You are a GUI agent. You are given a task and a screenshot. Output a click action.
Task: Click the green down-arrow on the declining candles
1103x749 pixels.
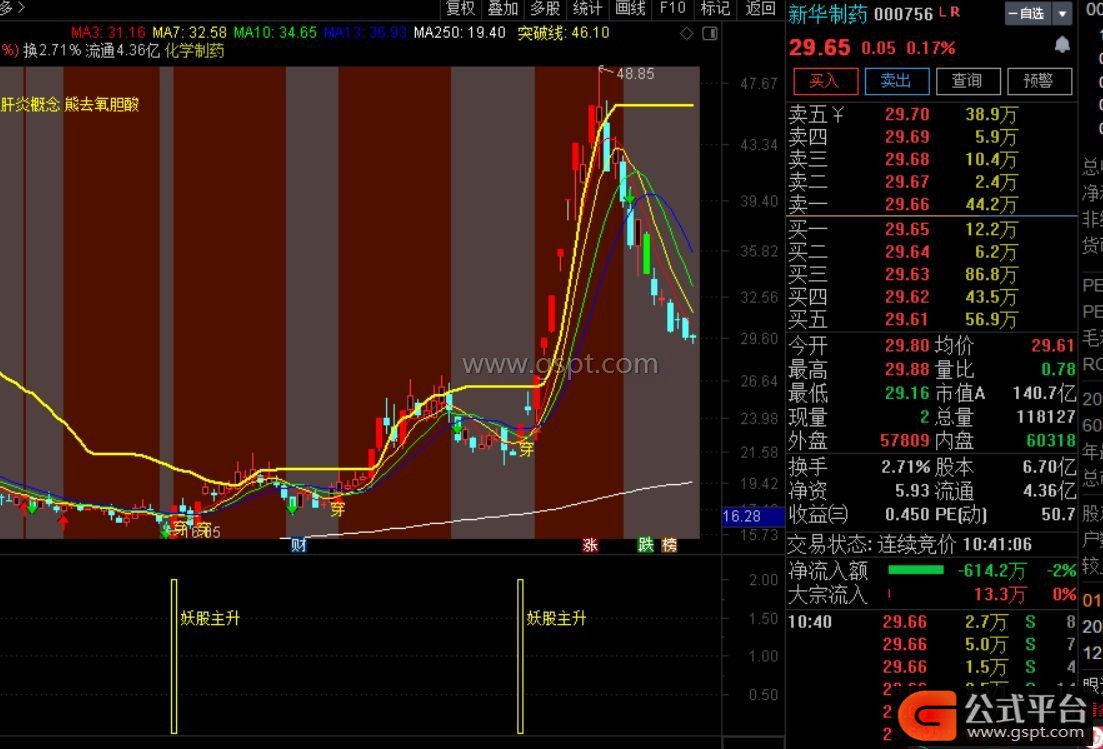coord(630,198)
